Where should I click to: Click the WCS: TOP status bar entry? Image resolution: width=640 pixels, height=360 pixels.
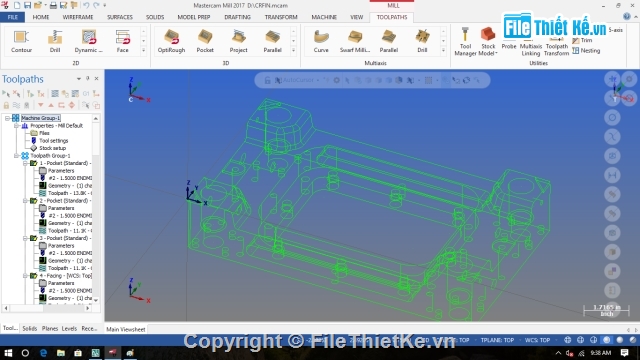click(537, 340)
